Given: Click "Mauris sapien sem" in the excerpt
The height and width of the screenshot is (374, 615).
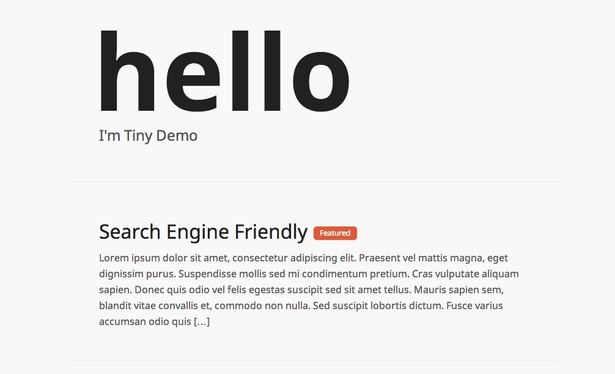Looking at the screenshot, I should (459, 290).
